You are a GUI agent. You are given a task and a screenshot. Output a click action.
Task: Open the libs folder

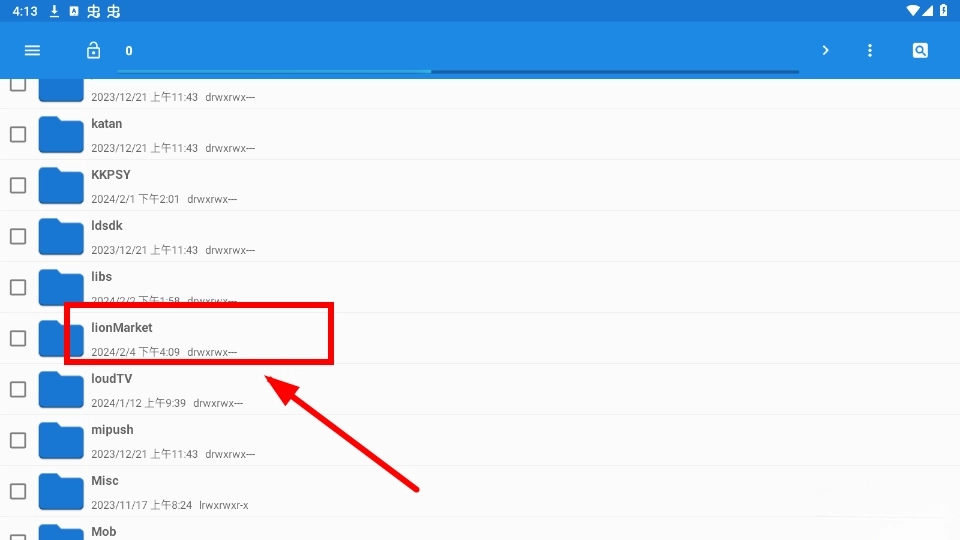(x=102, y=277)
